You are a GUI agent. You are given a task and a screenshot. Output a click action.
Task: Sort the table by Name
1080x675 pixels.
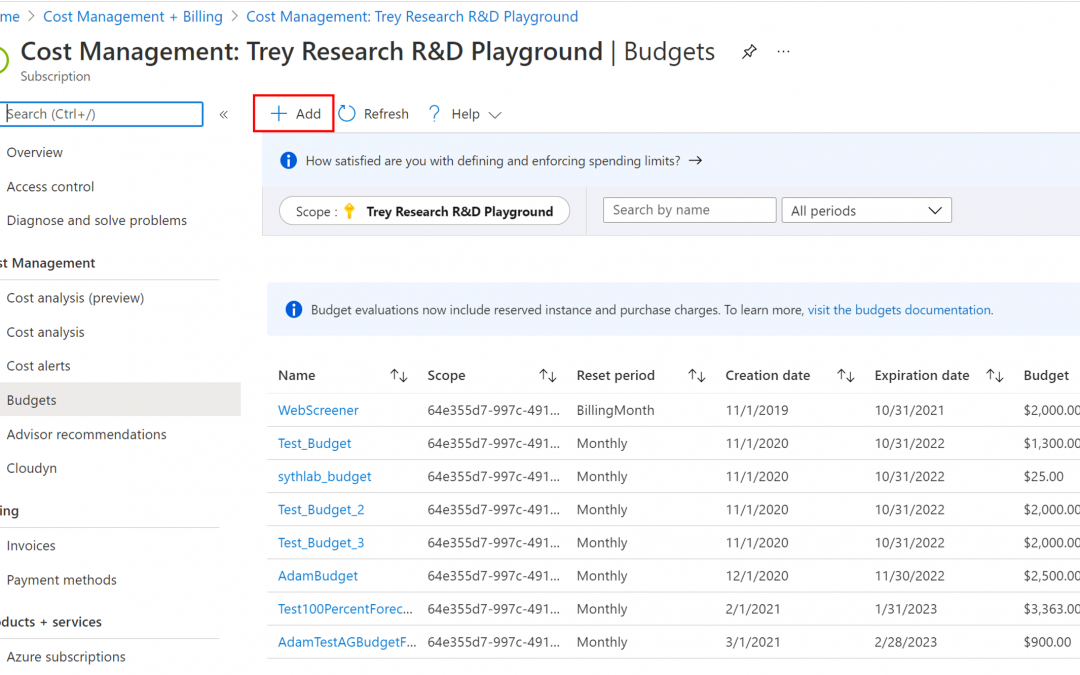pyautogui.click(x=399, y=375)
